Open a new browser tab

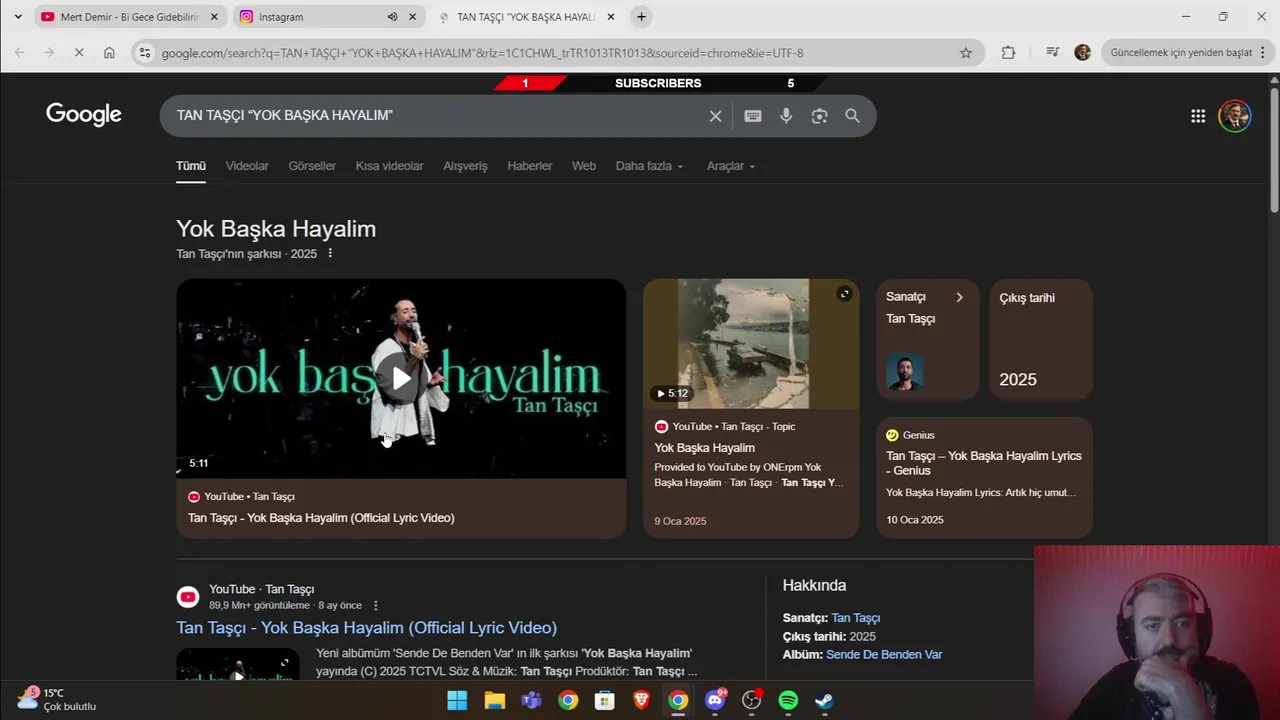click(641, 17)
